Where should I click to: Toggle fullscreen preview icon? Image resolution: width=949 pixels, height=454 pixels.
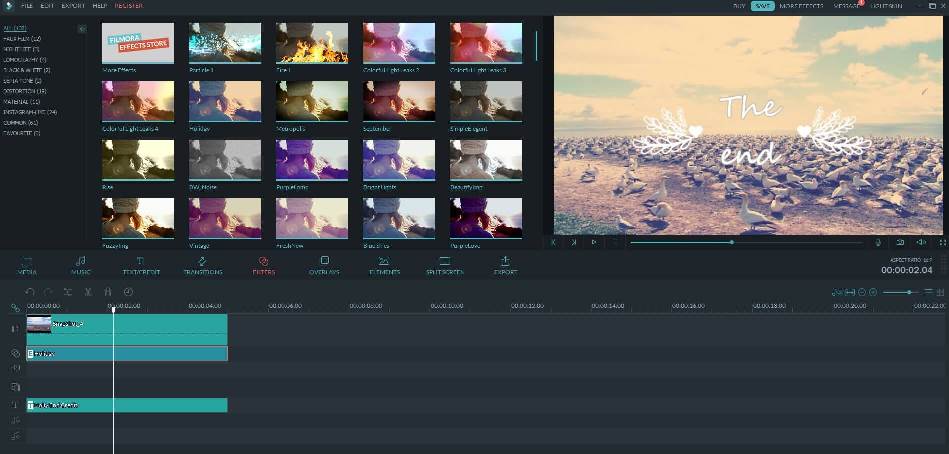coord(942,242)
